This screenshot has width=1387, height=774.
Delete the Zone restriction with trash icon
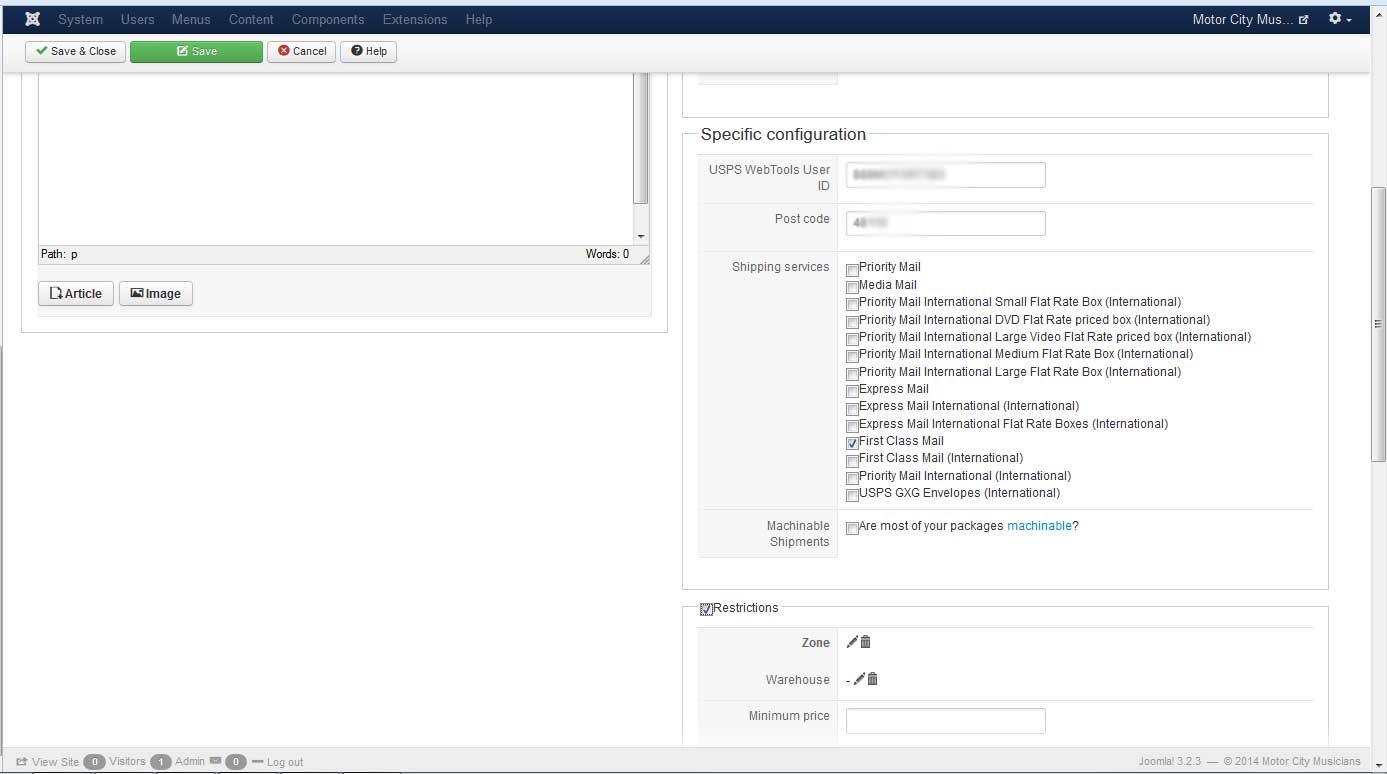(866, 642)
